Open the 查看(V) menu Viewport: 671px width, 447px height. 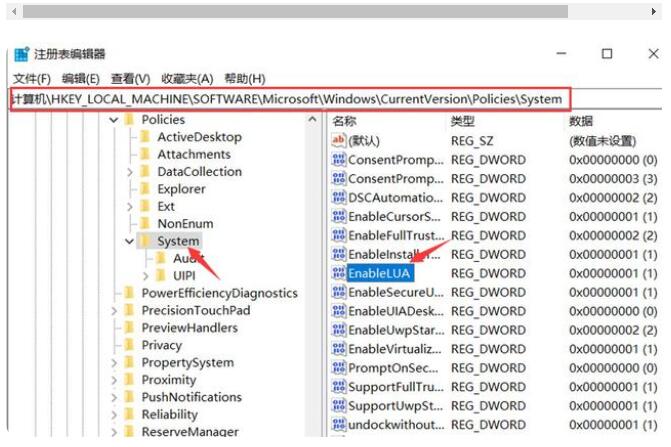pyautogui.click(x=130, y=78)
